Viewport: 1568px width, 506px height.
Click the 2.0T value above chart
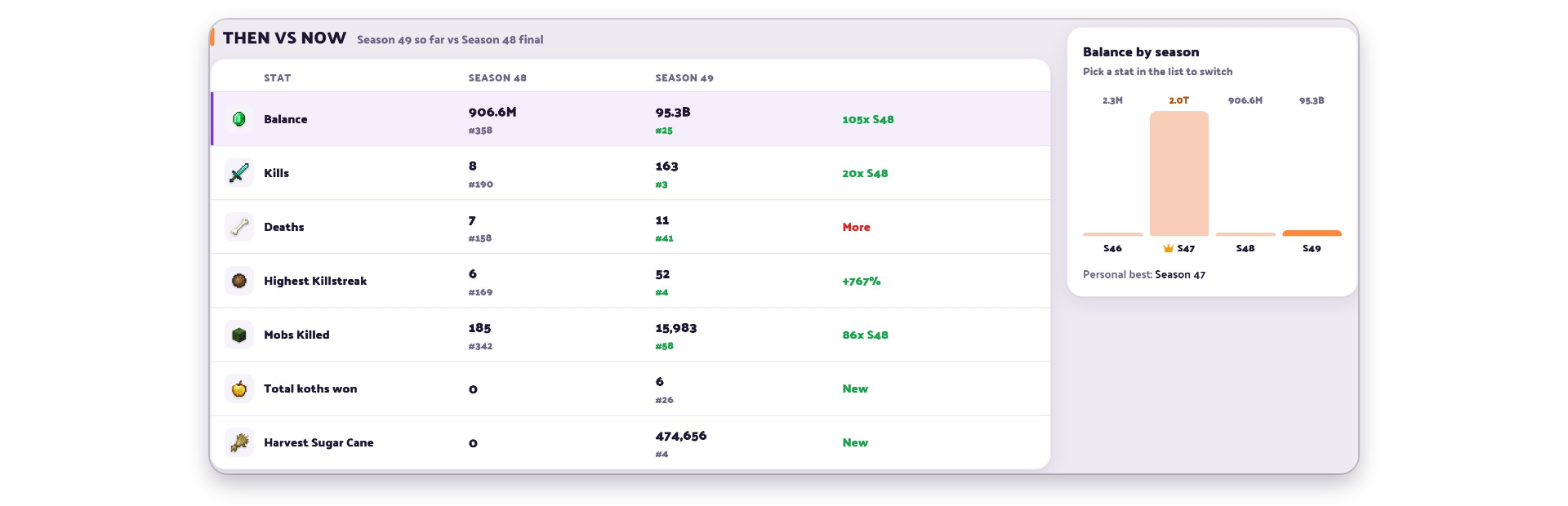[1179, 100]
